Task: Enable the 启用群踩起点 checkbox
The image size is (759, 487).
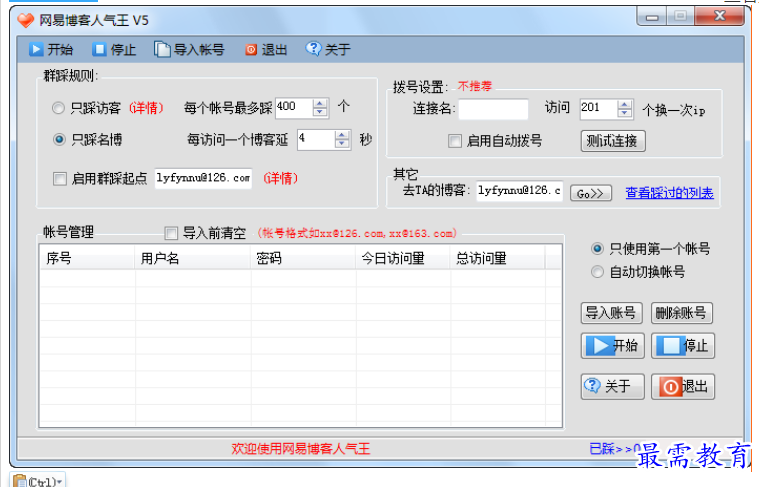Action: click(x=60, y=179)
